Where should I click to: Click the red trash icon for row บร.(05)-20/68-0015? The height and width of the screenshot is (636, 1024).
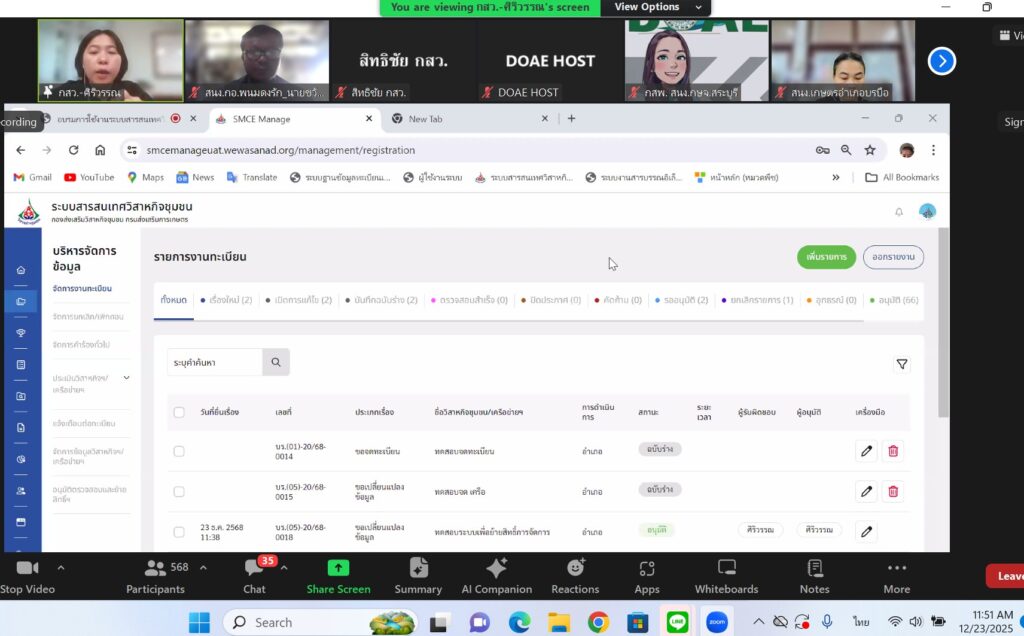[x=893, y=491]
